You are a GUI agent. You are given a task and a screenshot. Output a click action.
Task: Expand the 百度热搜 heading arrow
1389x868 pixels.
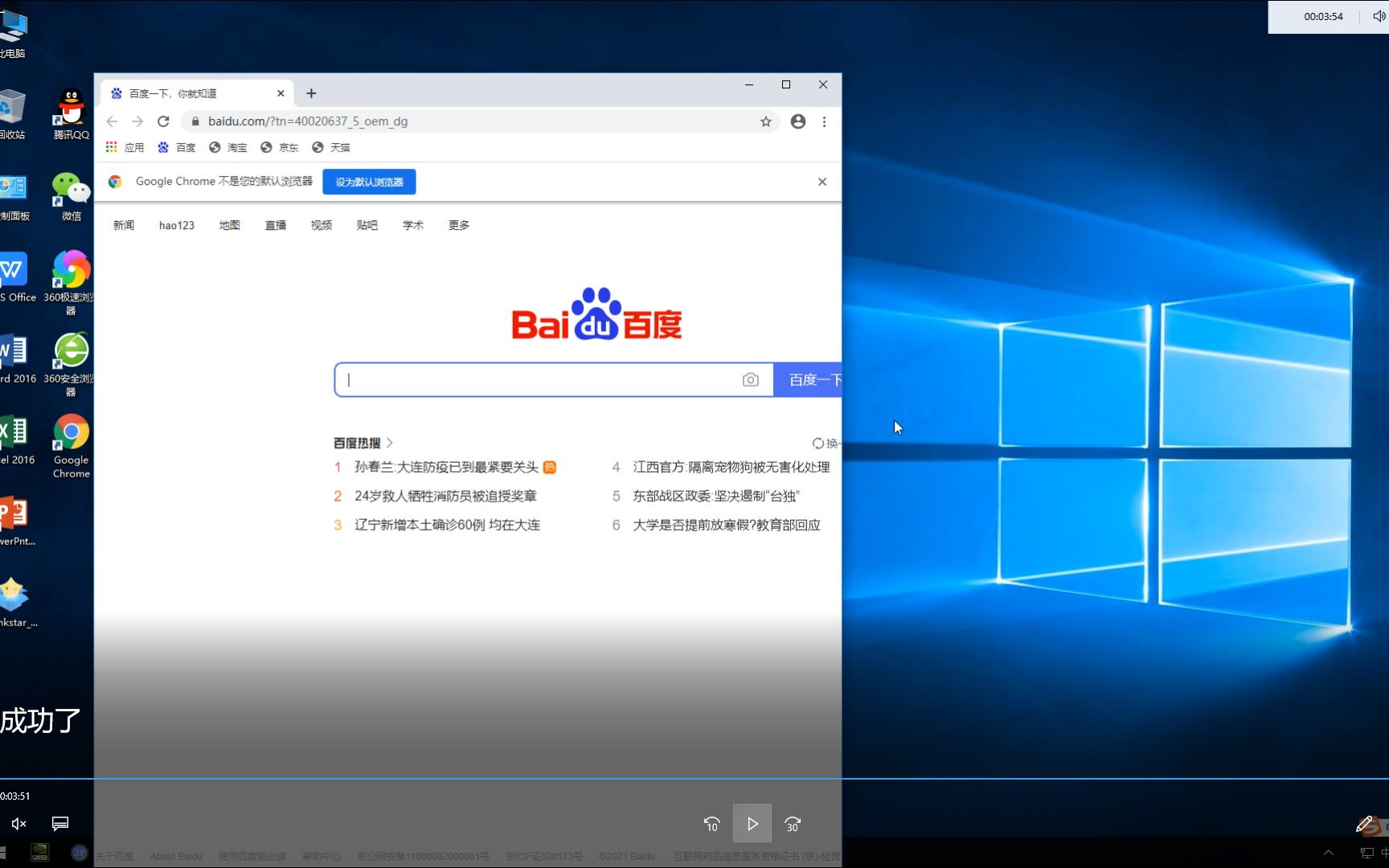click(390, 443)
